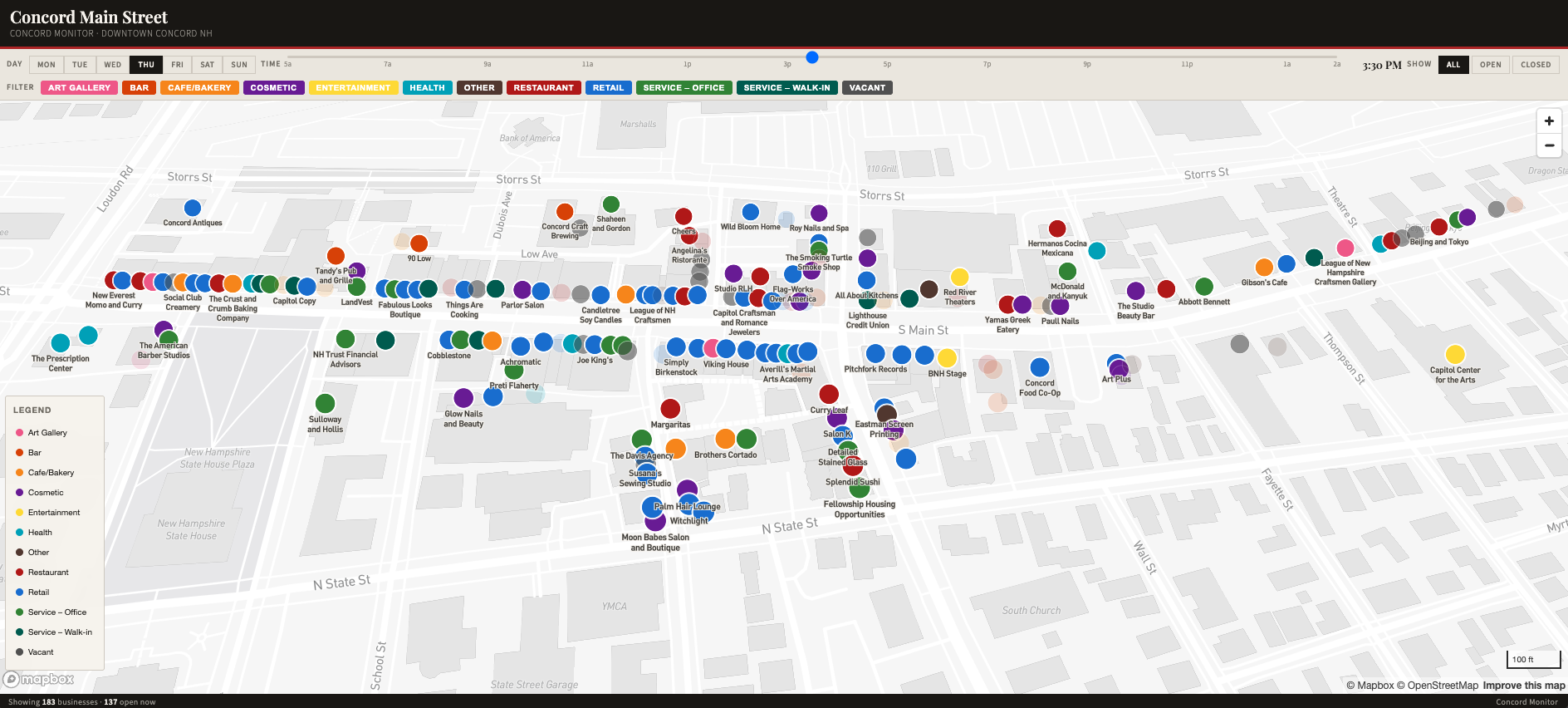
Task: Select the Parlor Salon marker
Action: point(522,290)
